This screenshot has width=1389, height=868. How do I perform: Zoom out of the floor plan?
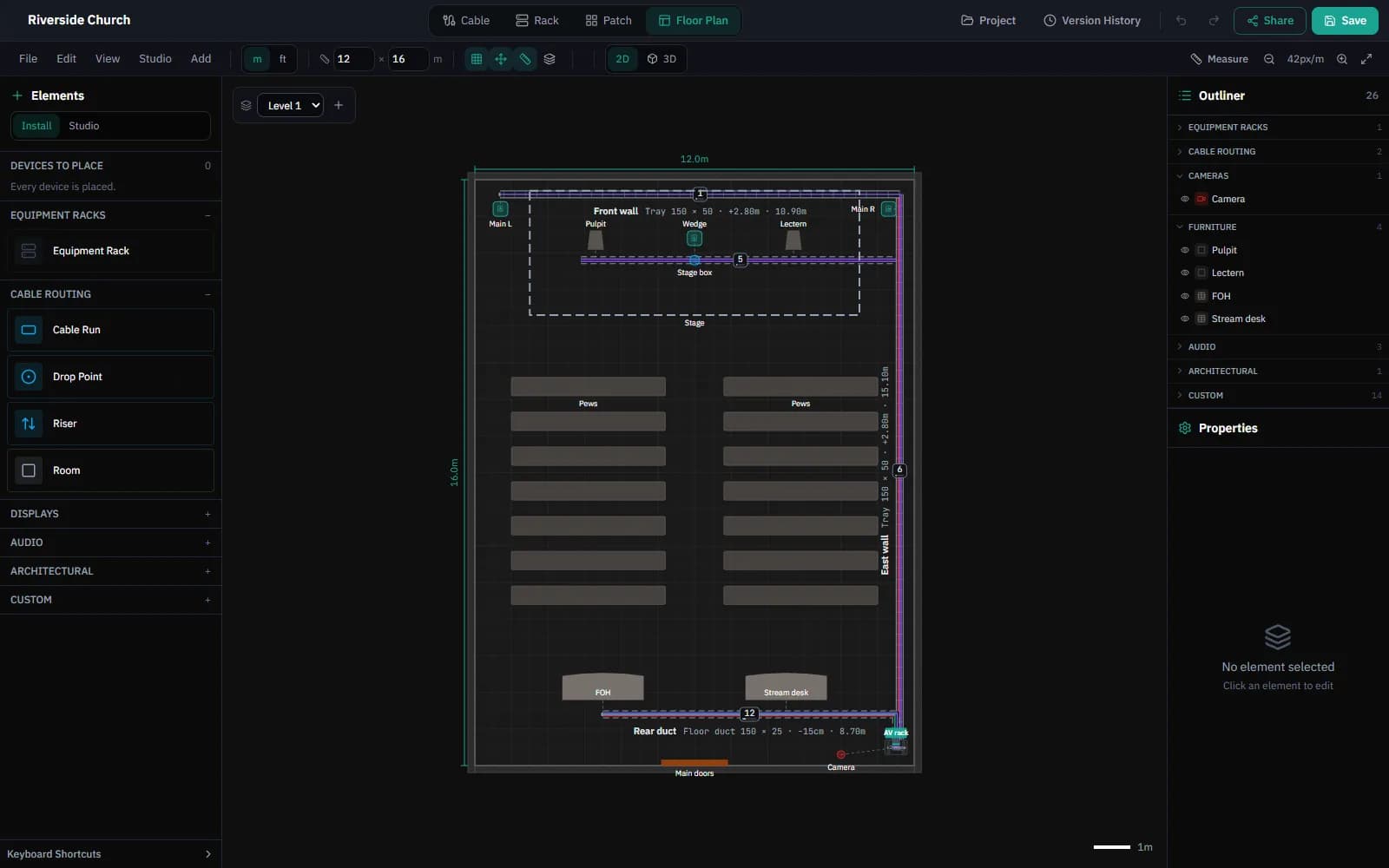(x=1269, y=59)
